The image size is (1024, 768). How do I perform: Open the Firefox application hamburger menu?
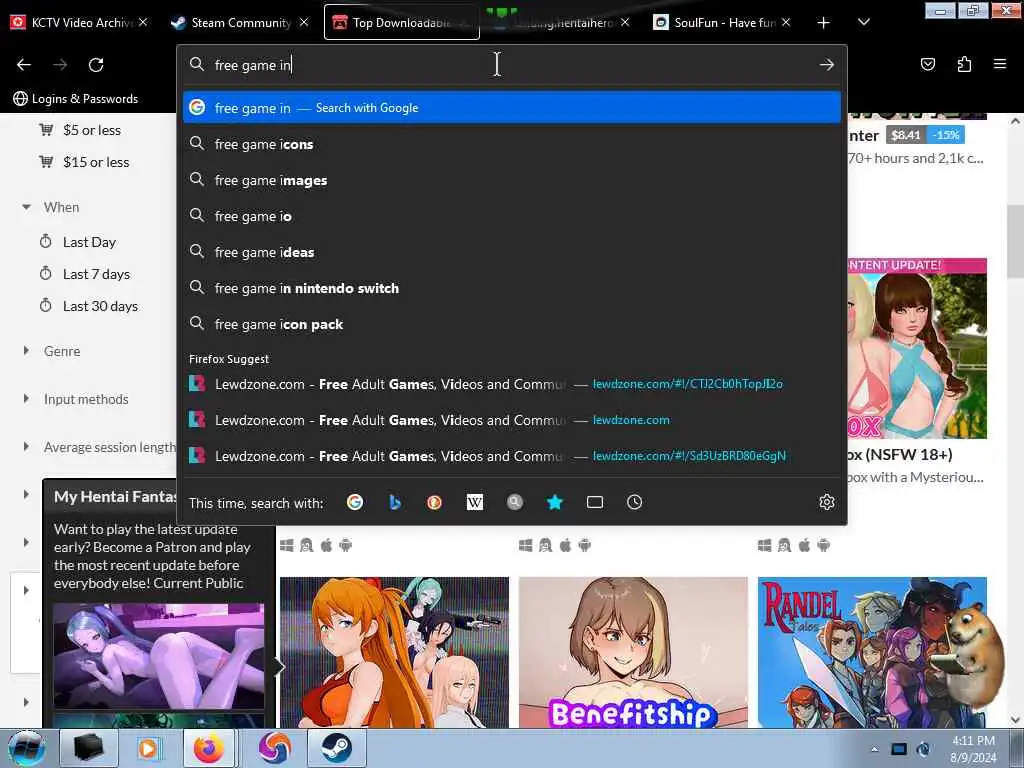[x=1000, y=64]
